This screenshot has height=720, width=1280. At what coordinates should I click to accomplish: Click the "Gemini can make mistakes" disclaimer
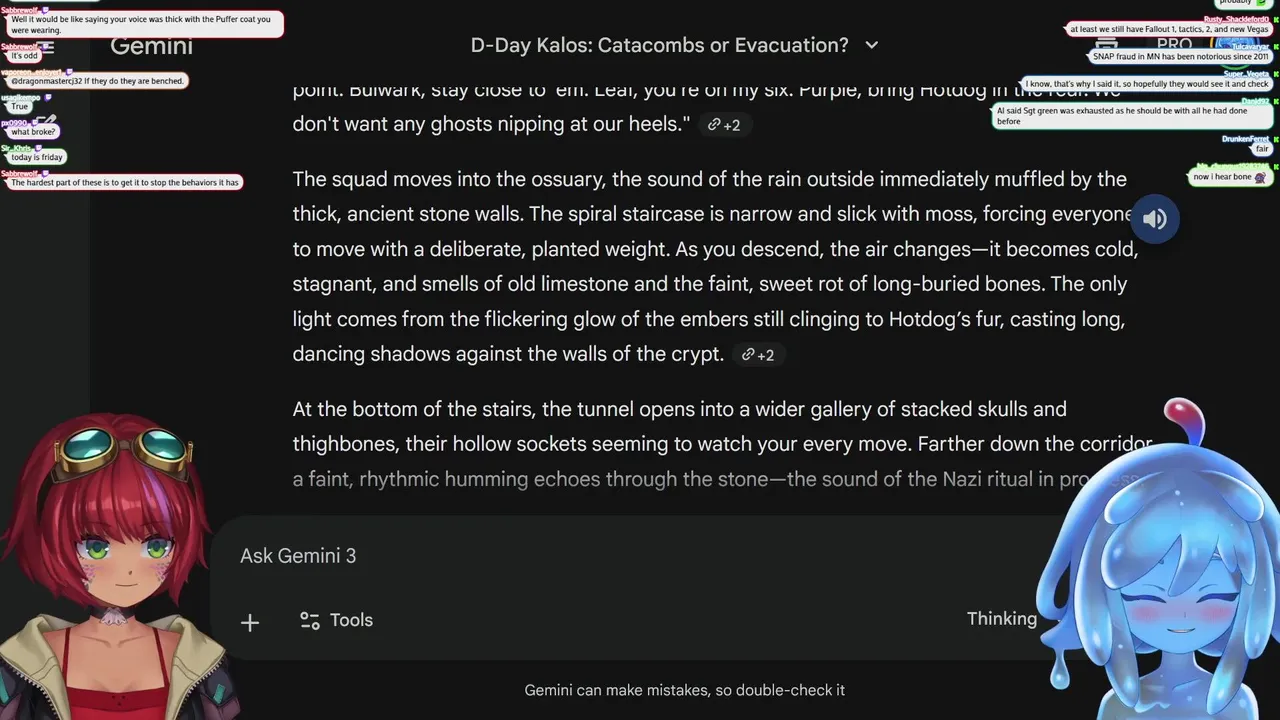pos(684,690)
